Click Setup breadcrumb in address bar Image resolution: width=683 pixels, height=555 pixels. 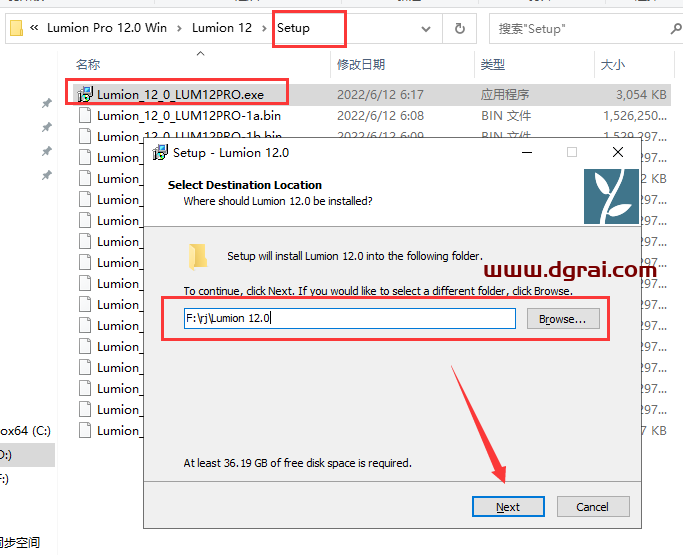pos(293,28)
